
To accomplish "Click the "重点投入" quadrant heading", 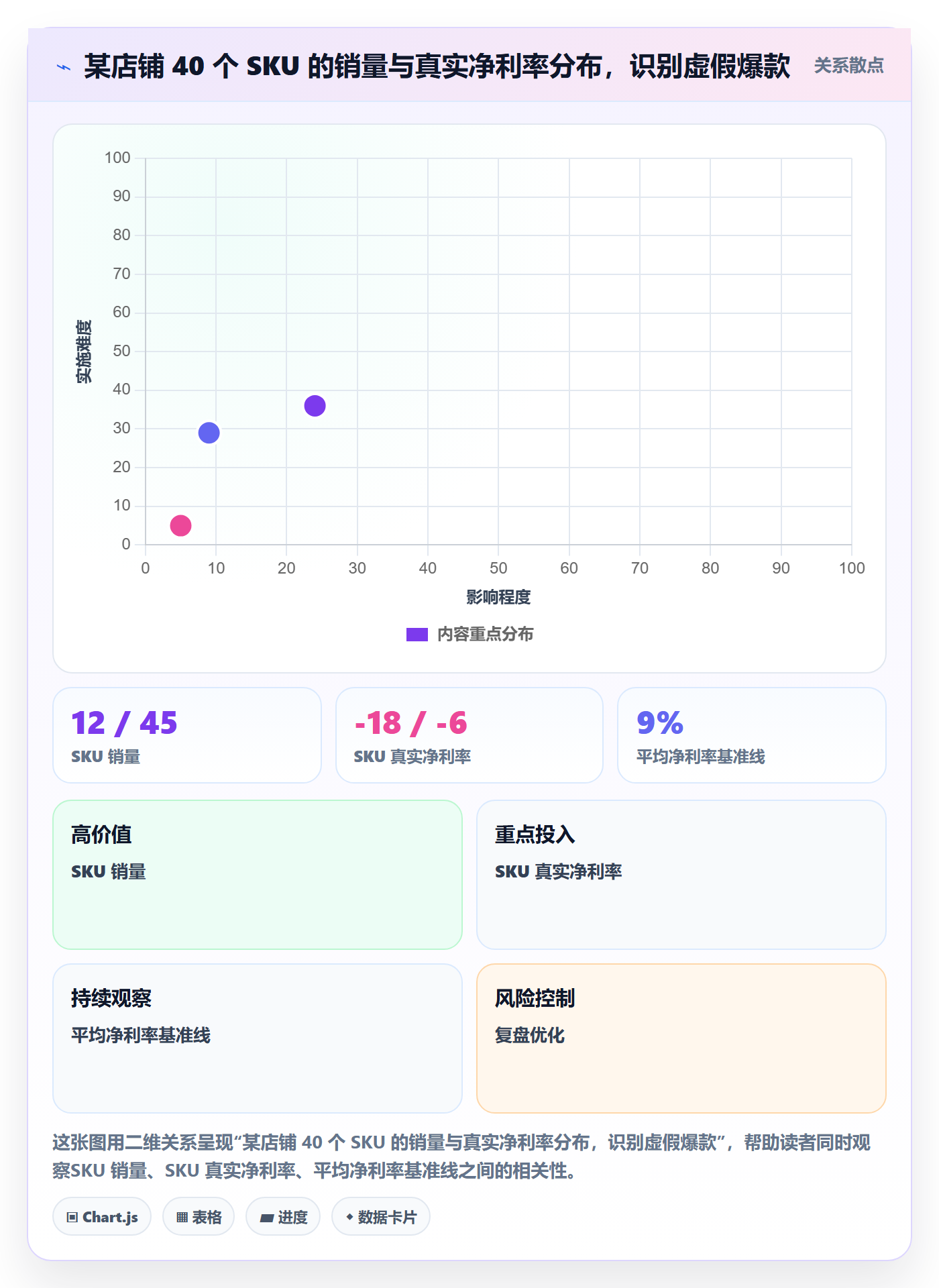I will click(535, 835).
